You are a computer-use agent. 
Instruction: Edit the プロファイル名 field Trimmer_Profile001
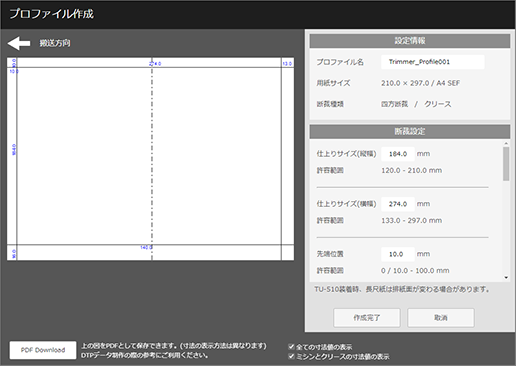(x=433, y=62)
